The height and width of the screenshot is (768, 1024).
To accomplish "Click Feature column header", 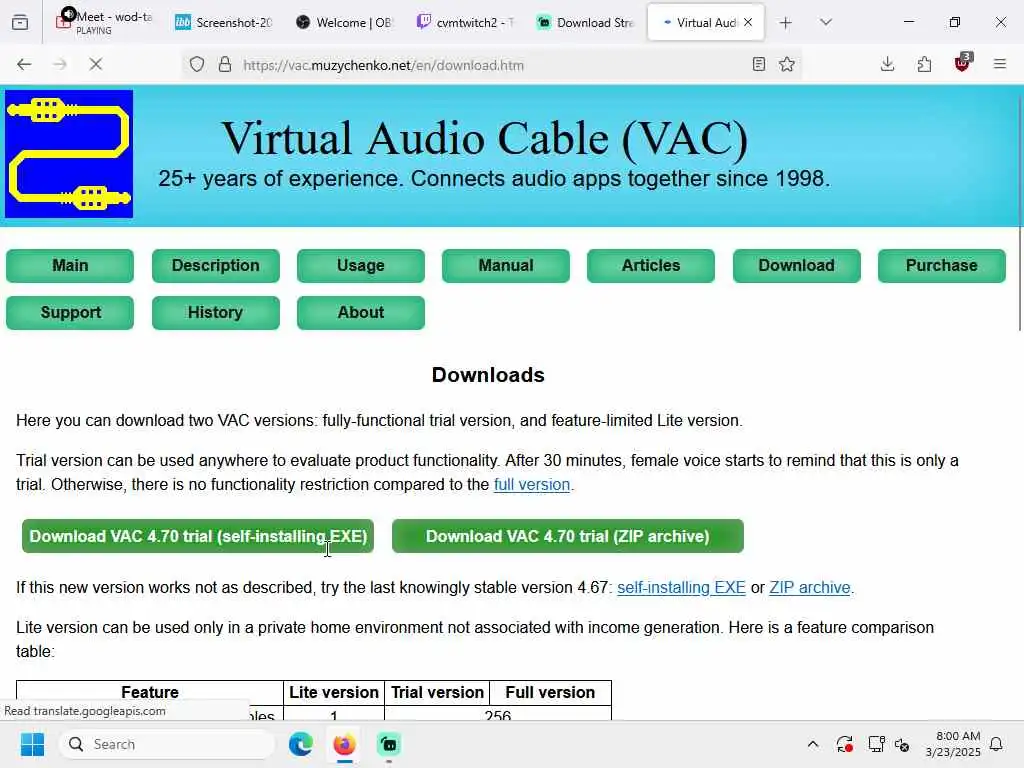I will pos(150,692).
